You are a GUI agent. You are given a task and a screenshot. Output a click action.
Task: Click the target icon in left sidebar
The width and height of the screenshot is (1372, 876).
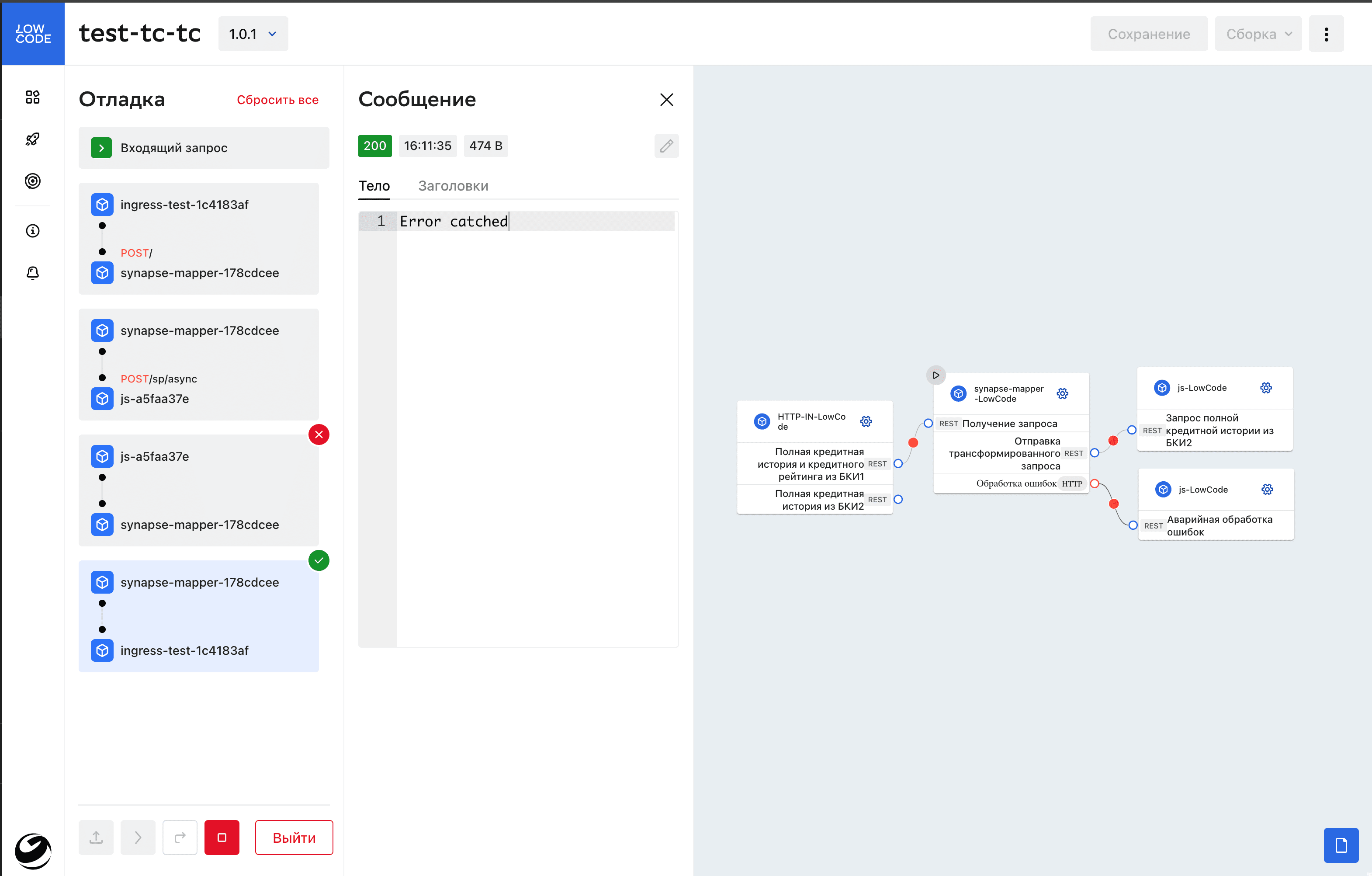pos(32,181)
